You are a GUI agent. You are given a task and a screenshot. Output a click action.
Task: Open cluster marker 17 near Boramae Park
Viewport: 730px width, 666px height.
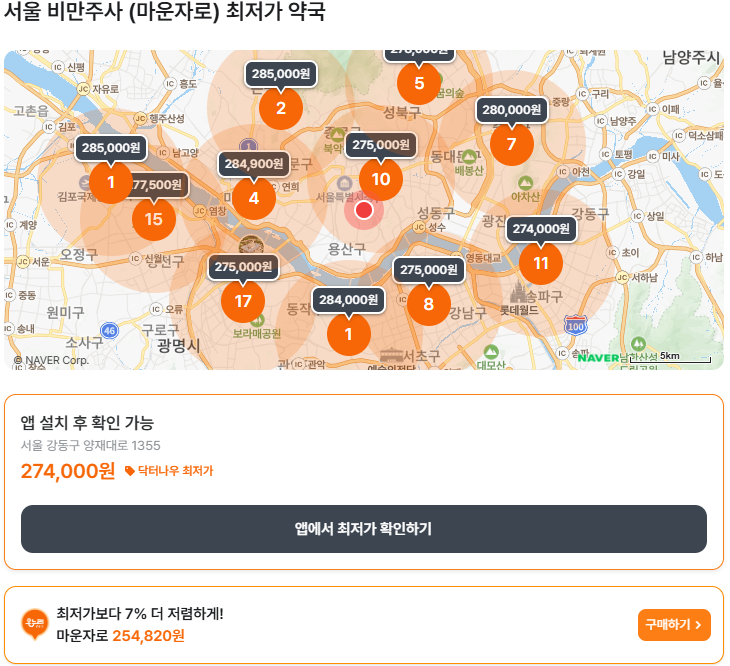coord(243,301)
